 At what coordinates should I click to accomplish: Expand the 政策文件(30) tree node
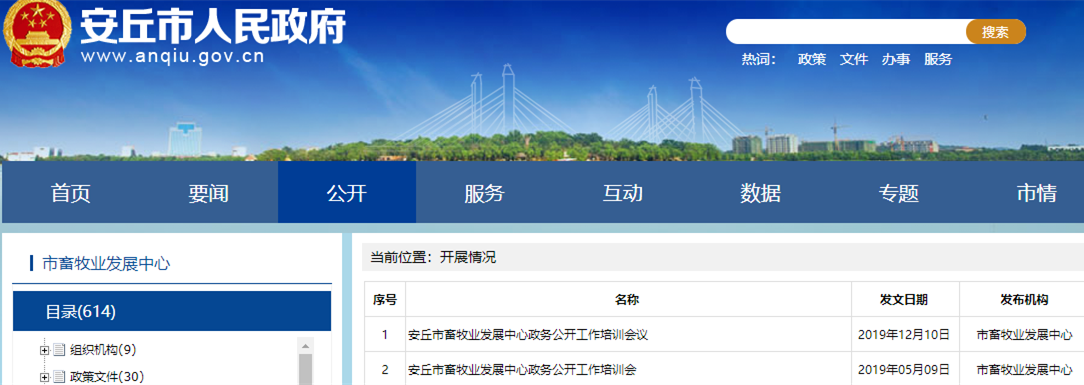coord(45,377)
